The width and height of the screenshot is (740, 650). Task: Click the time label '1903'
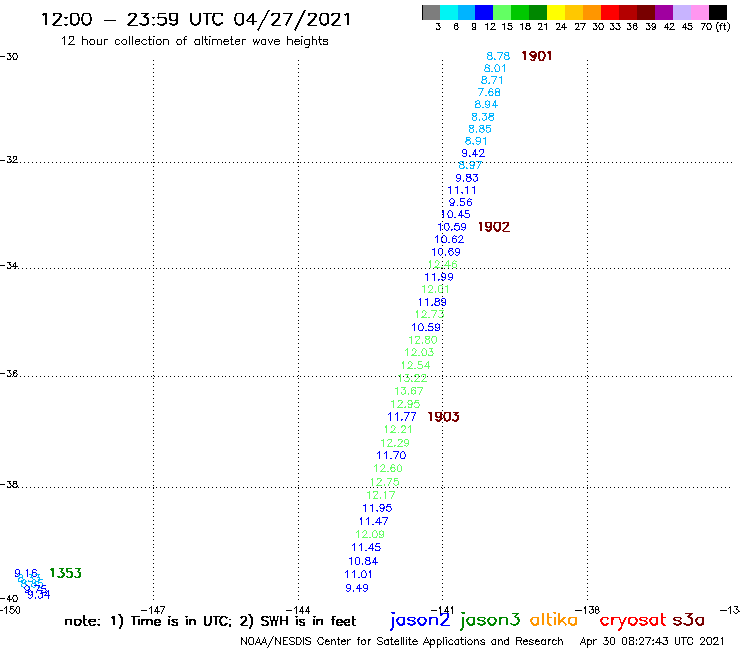coord(443,417)
